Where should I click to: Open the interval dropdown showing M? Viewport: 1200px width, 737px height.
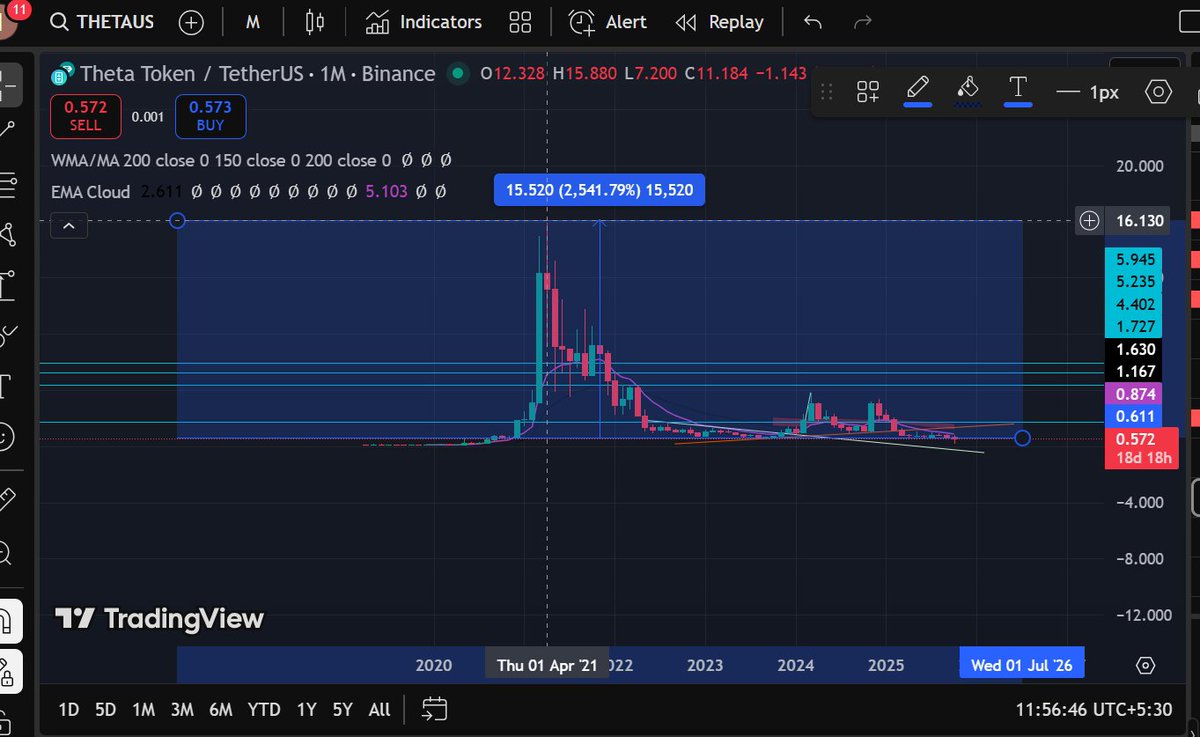point(253,21)
